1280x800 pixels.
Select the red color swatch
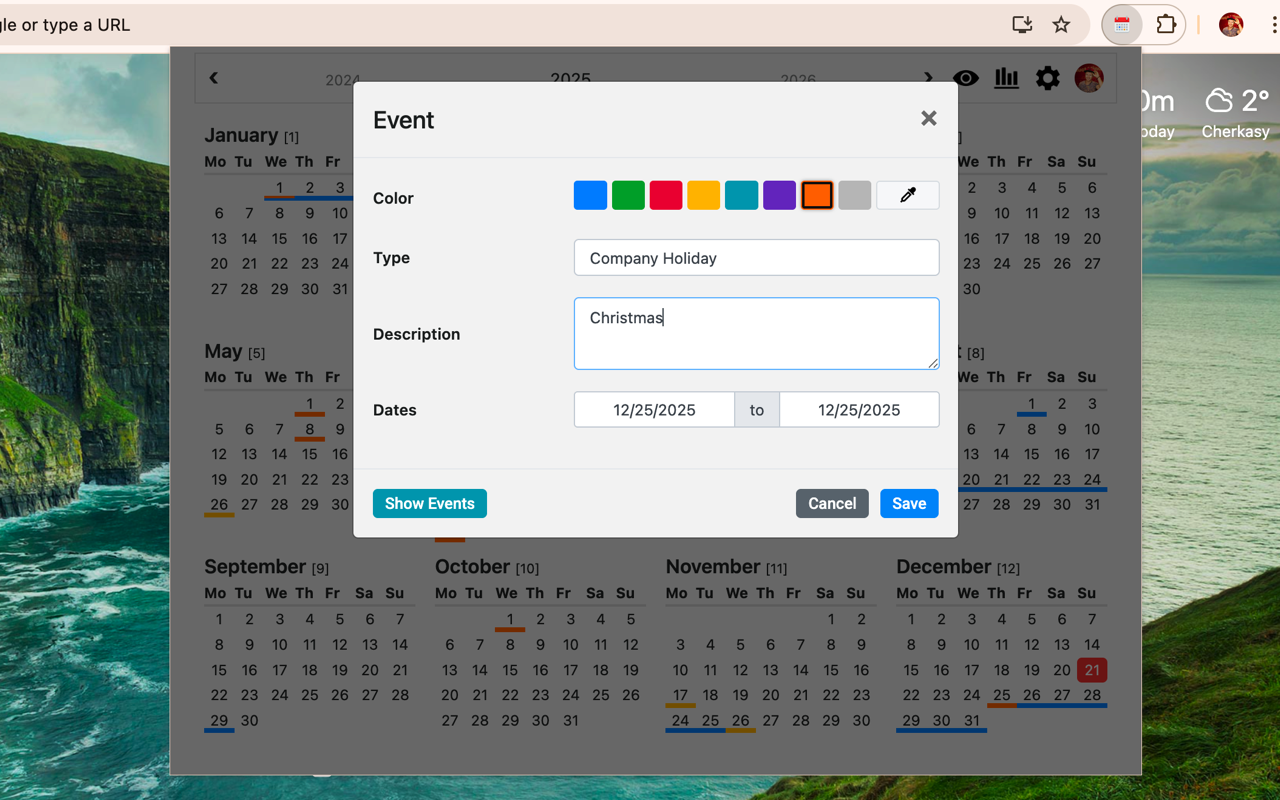666,195
